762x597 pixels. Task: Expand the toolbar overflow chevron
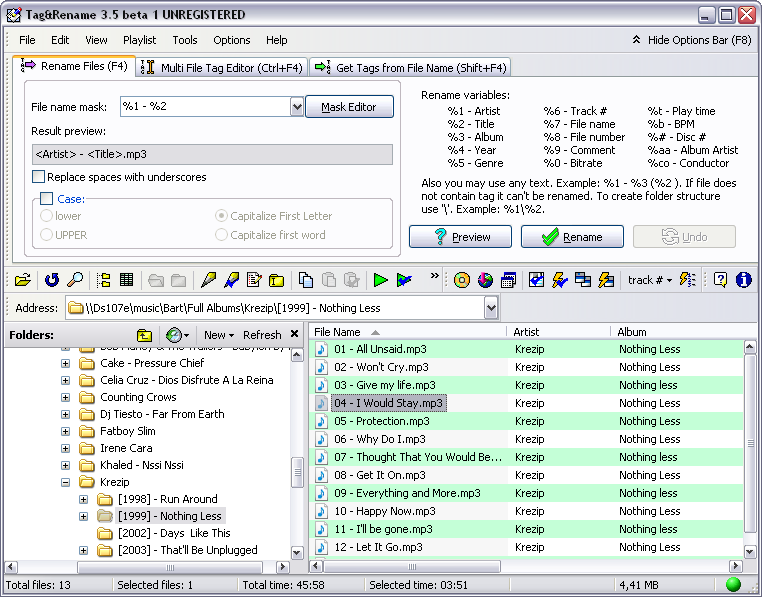[x=434, y=276]
